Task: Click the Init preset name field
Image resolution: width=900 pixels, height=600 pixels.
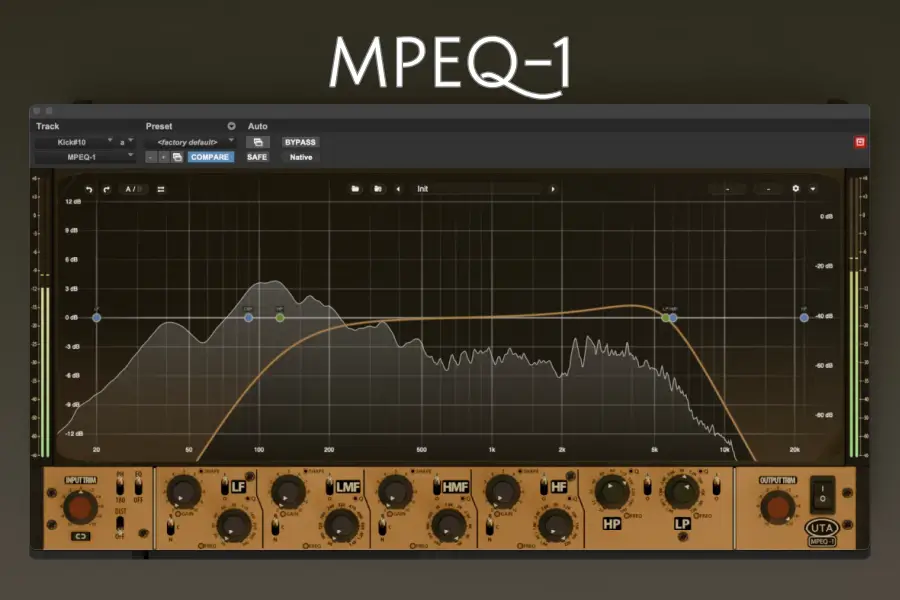Action: pos(476,189)
